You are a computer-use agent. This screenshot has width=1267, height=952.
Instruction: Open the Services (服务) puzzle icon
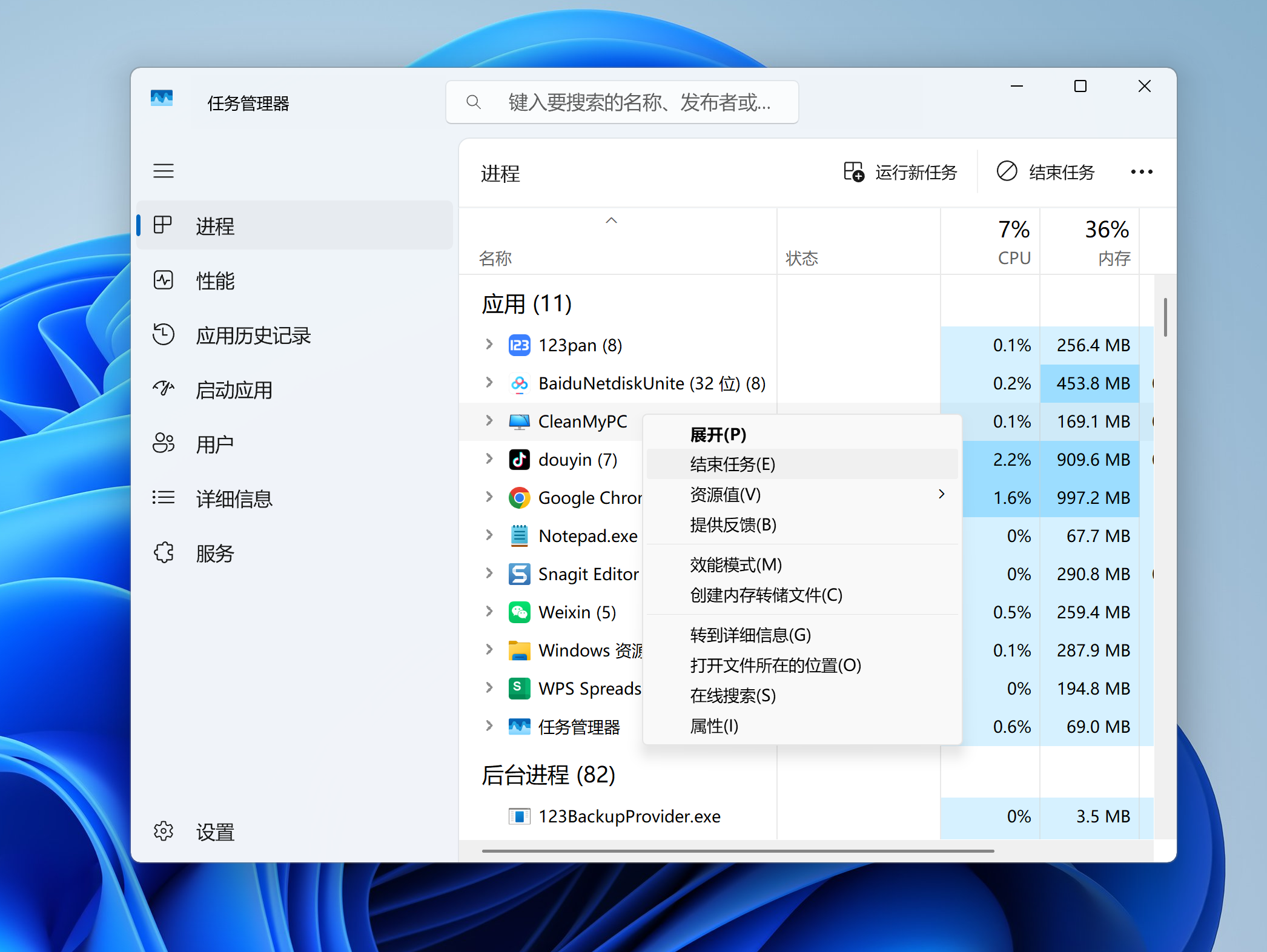[164, 552]
